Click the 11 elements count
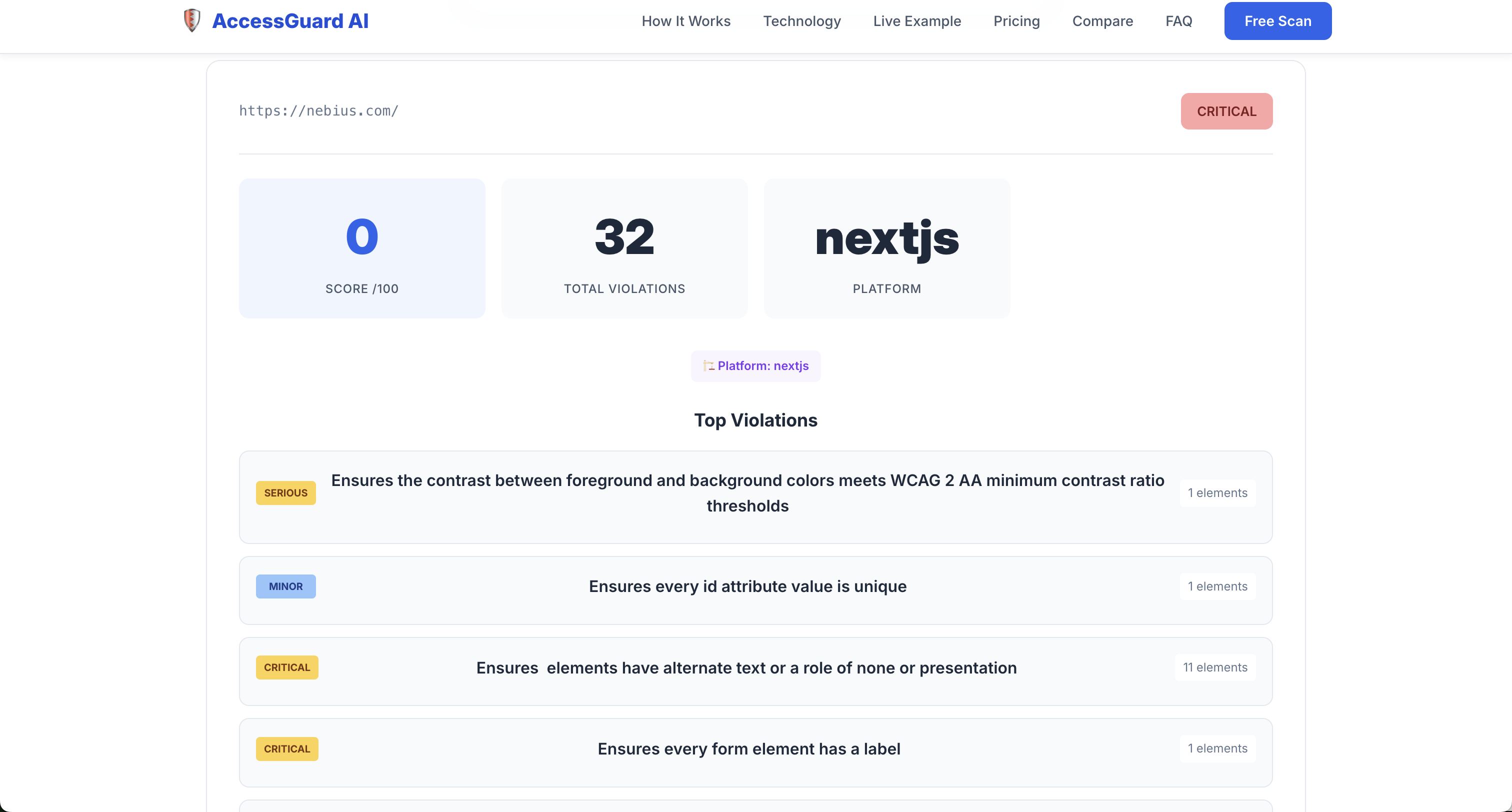This screenshot has height=812, width=1512. click(1215, 667)
